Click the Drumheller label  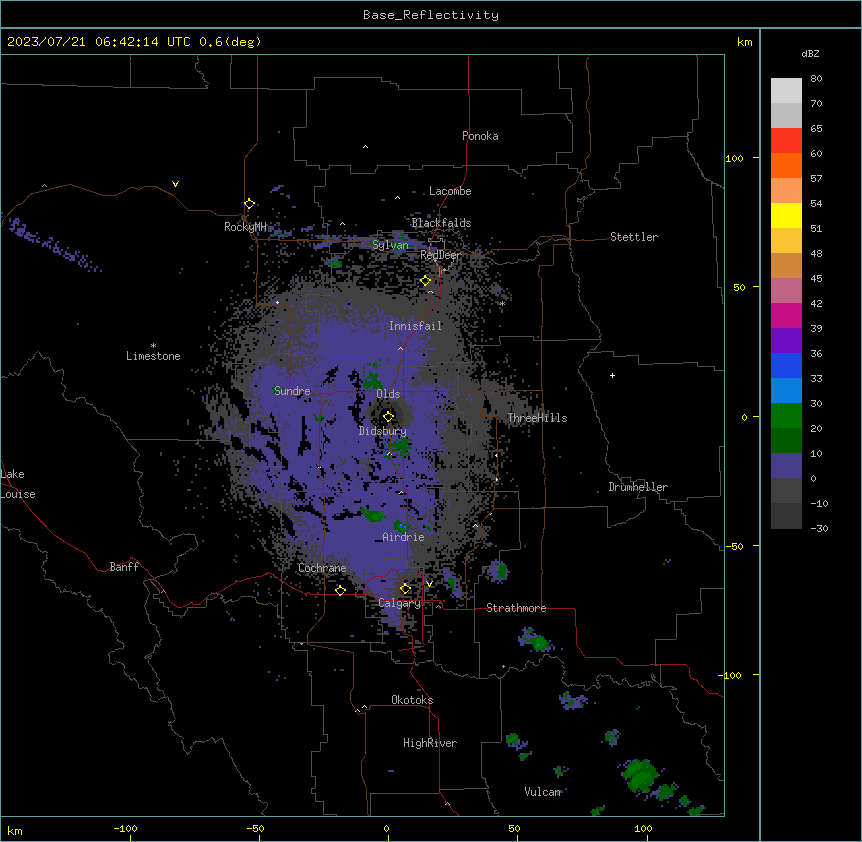coord(638,487)
